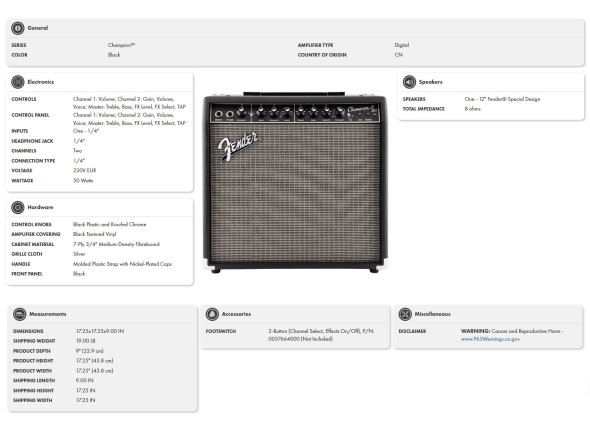This screenshot has width=590, height=434.
Task: Click the CN country value
Action: [398, 55]
